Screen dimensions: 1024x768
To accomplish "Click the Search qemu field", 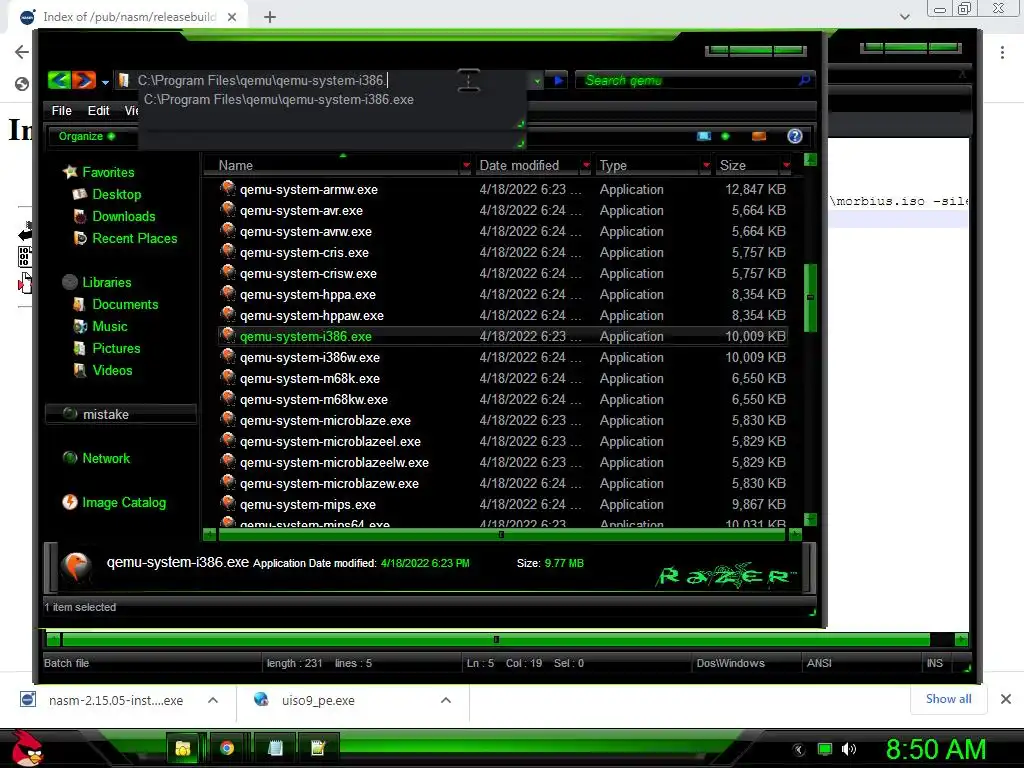I will click(686, 80).
